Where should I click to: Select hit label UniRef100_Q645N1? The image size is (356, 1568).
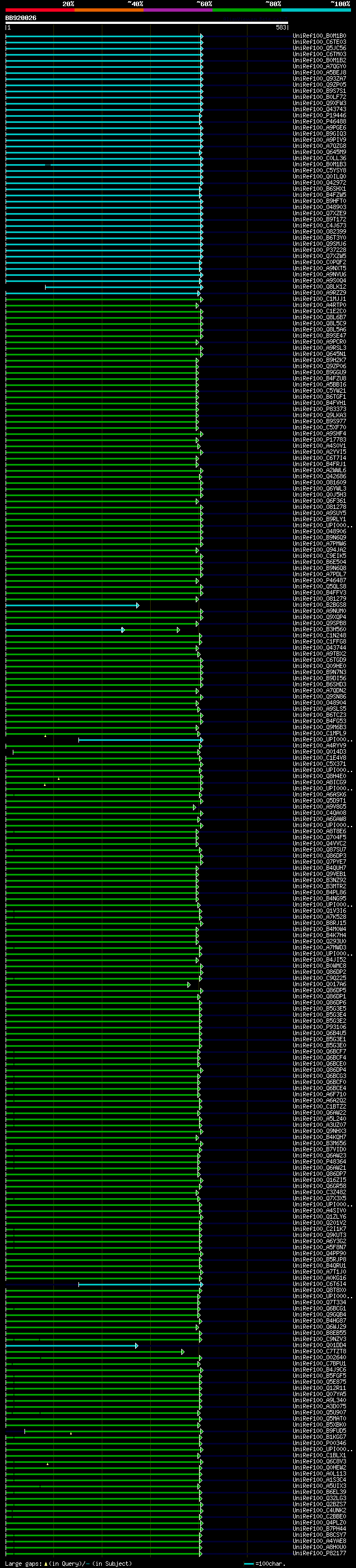[x=319, y=354]
